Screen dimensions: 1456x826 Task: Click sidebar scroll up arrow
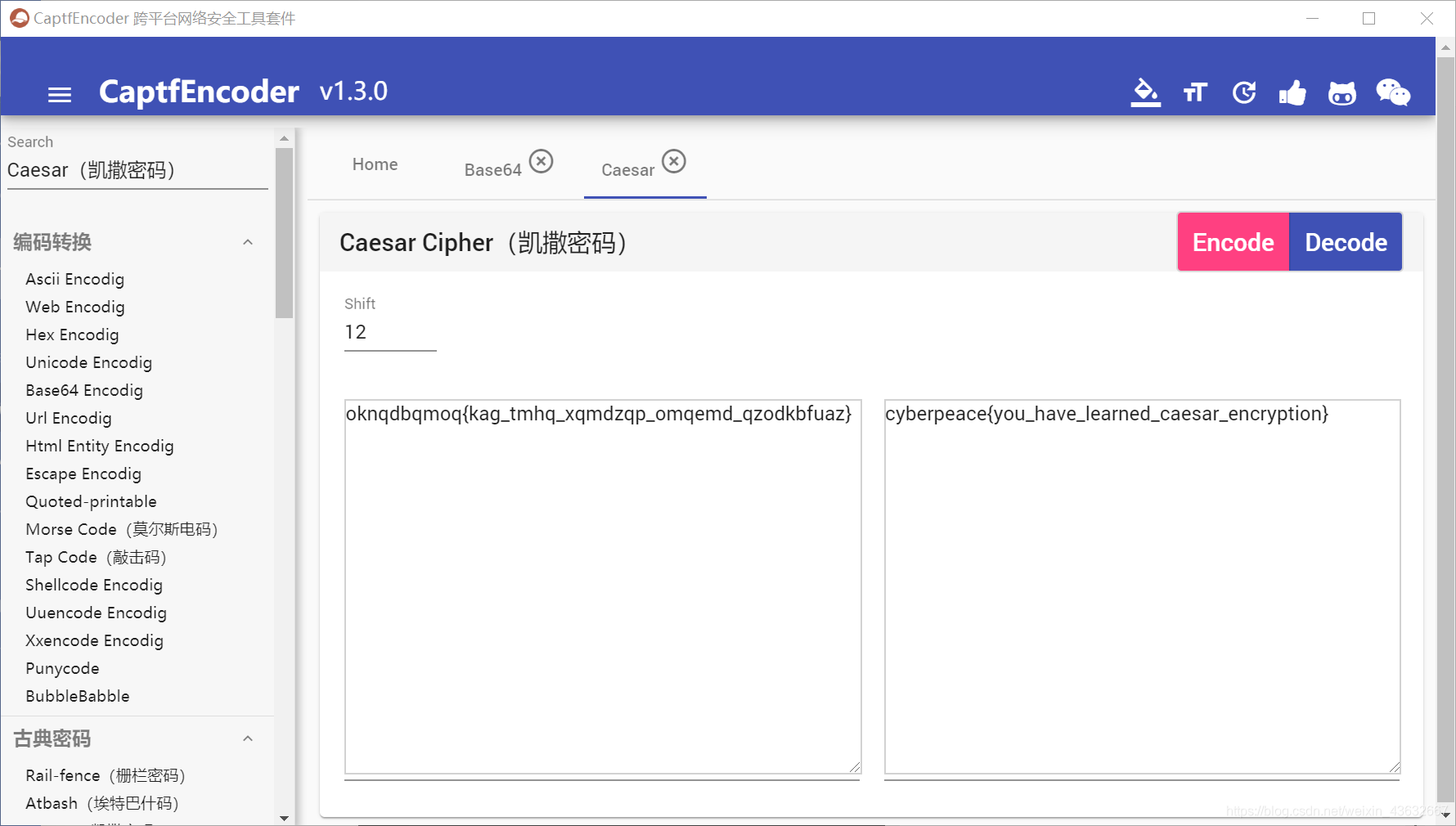click(284, 137)
